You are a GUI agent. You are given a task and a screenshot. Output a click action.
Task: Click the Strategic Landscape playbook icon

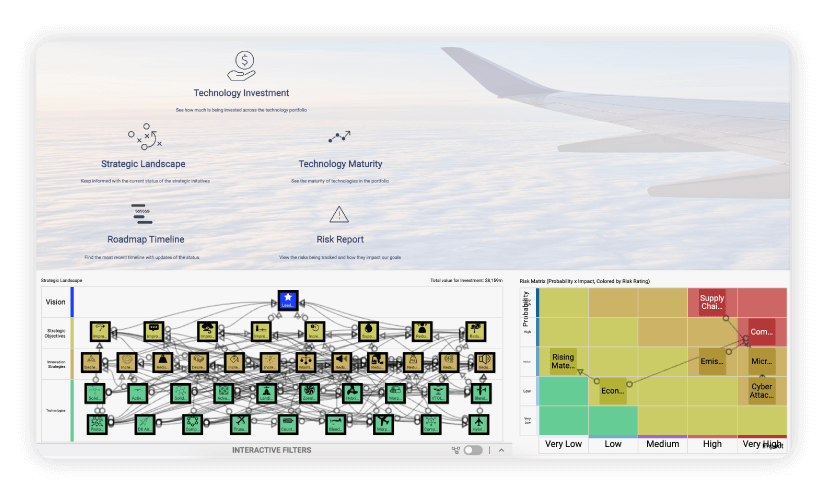pos(143,137)
